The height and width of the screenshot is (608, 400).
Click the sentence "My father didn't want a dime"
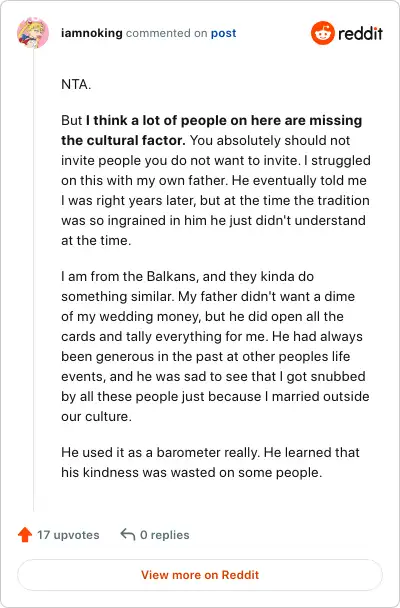(x=266, y=297)
